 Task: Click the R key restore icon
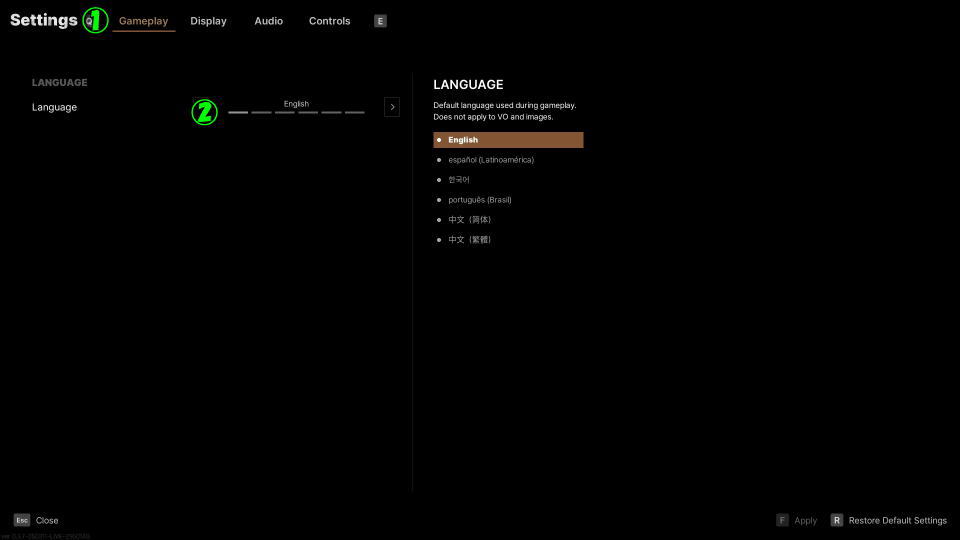pos(836,520)
